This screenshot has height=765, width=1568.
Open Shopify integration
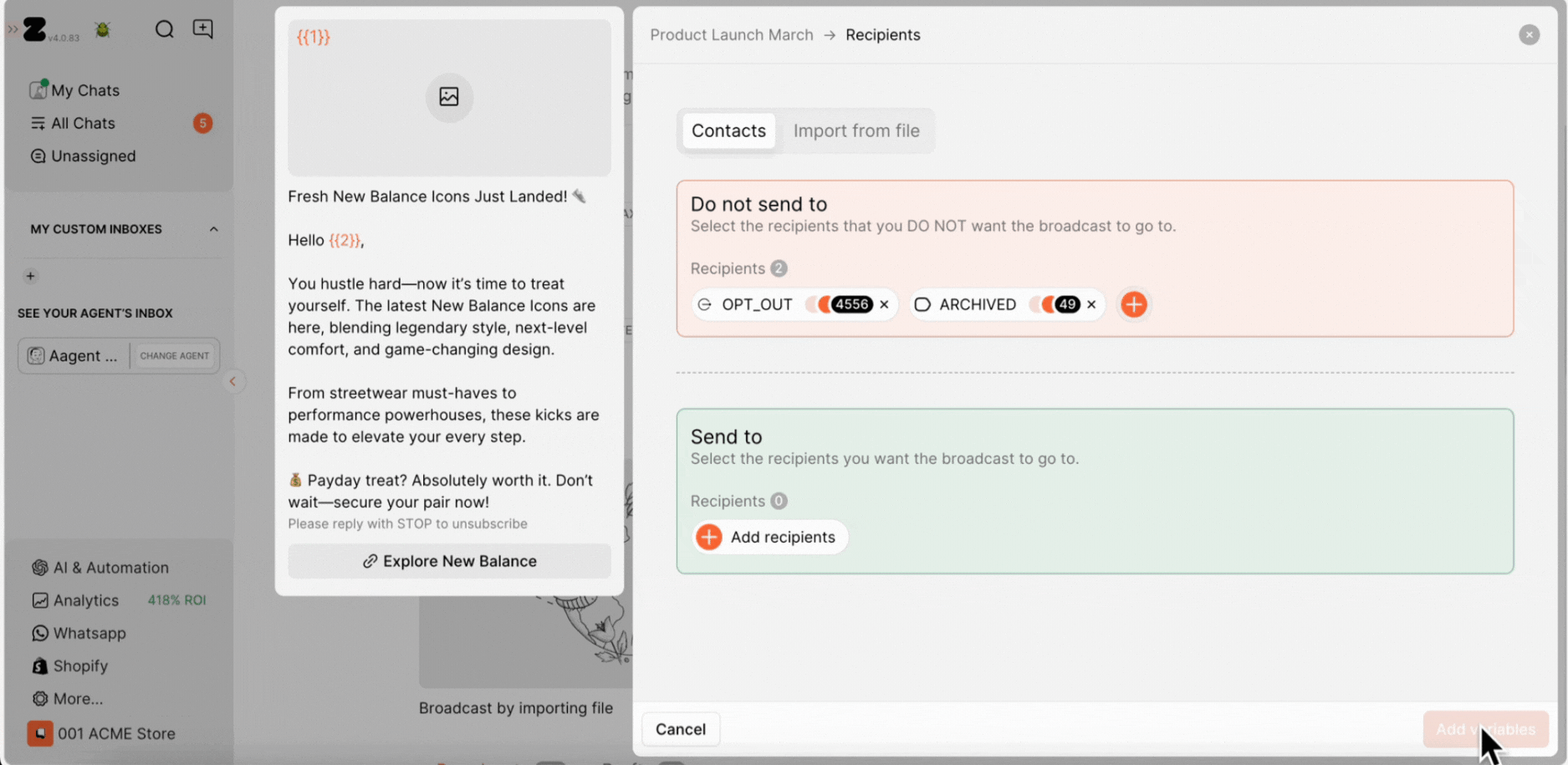[70, 666]
